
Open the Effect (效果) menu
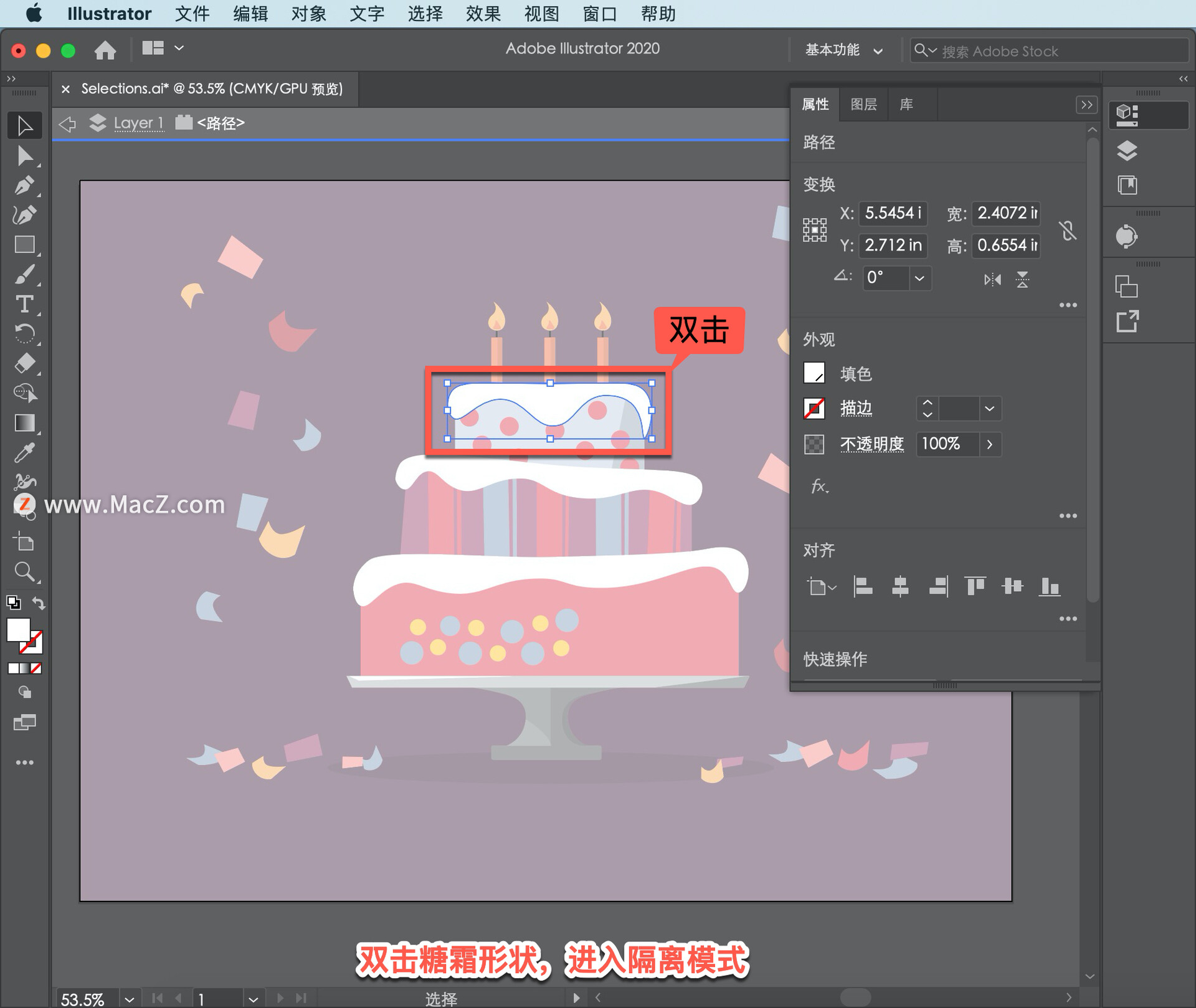pyautogui.click(x=483, y=14)
